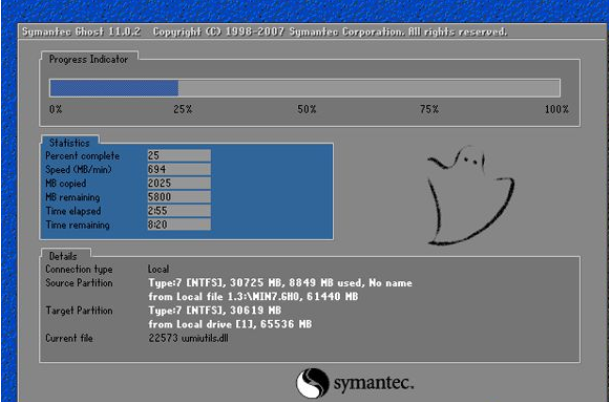Select the 50% marker under the progress bar

tap(306, 108)
